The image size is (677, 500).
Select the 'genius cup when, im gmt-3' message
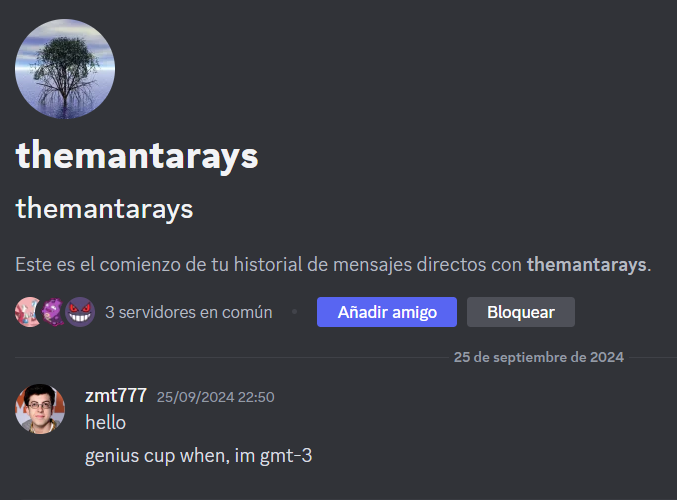click(x=199, y=456)
